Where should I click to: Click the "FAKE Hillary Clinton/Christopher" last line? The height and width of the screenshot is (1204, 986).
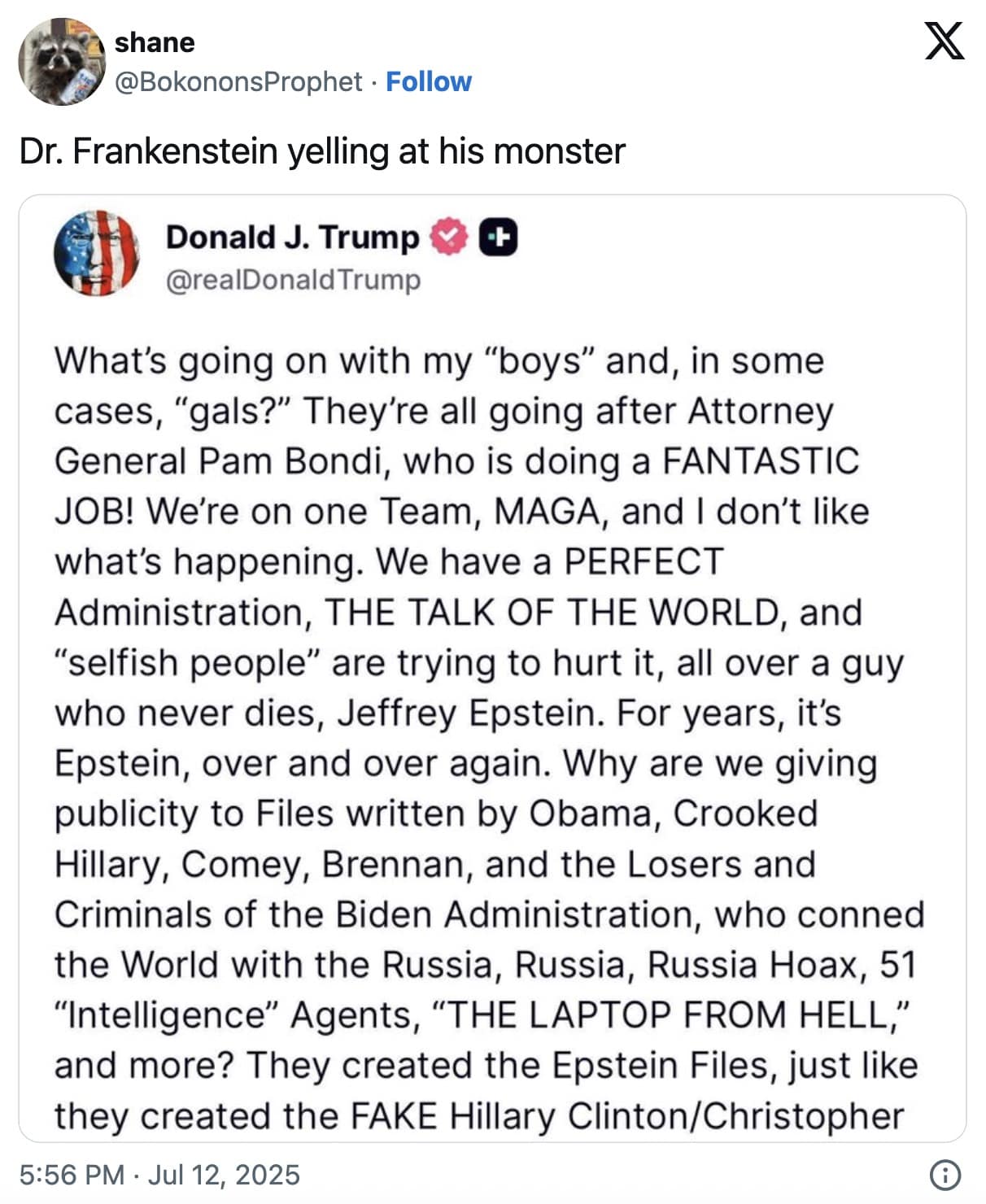tap(626, 1116)
